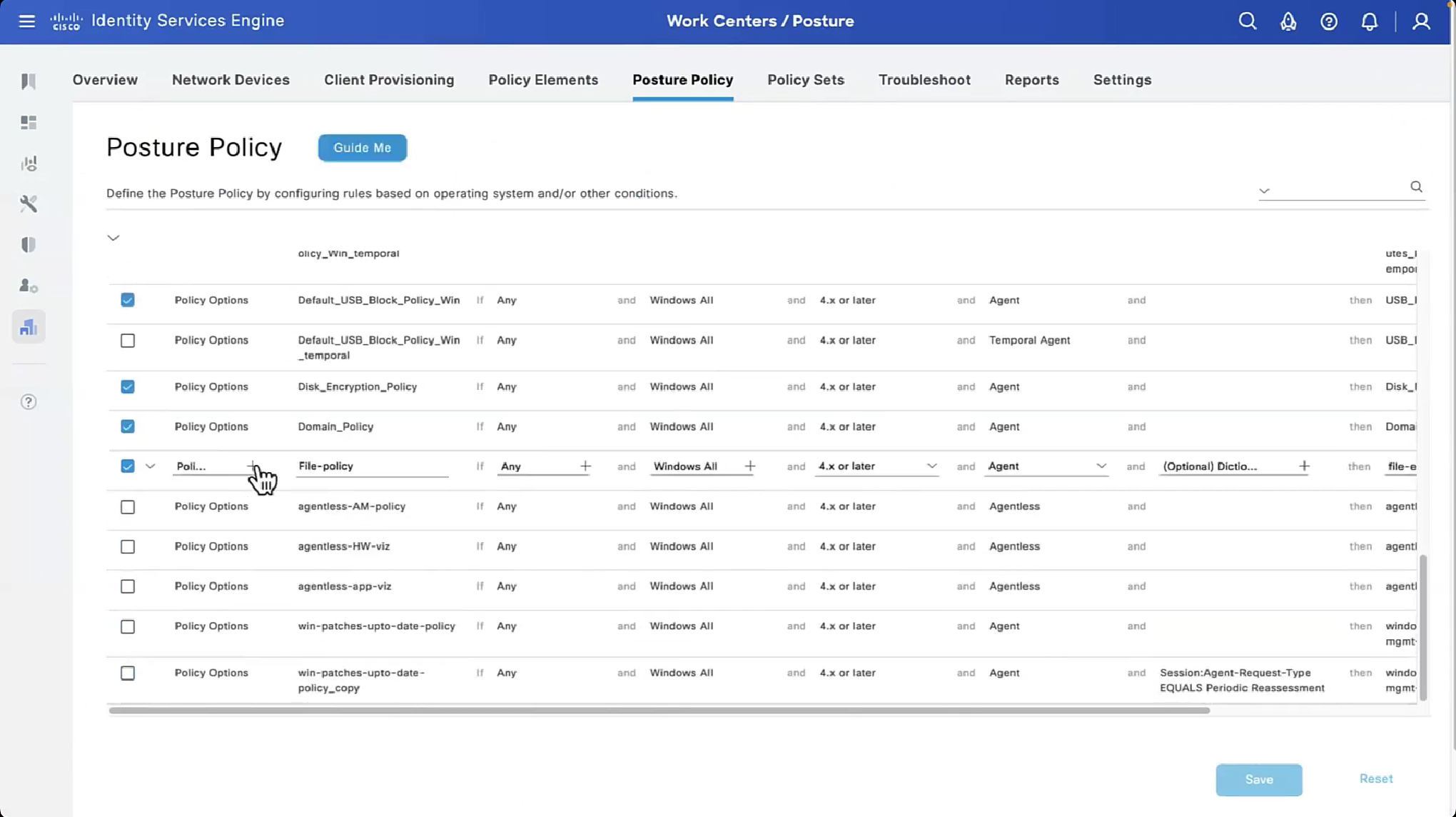Click the Guide Me button
The image size is (1456, 817).
pos(362,148)
